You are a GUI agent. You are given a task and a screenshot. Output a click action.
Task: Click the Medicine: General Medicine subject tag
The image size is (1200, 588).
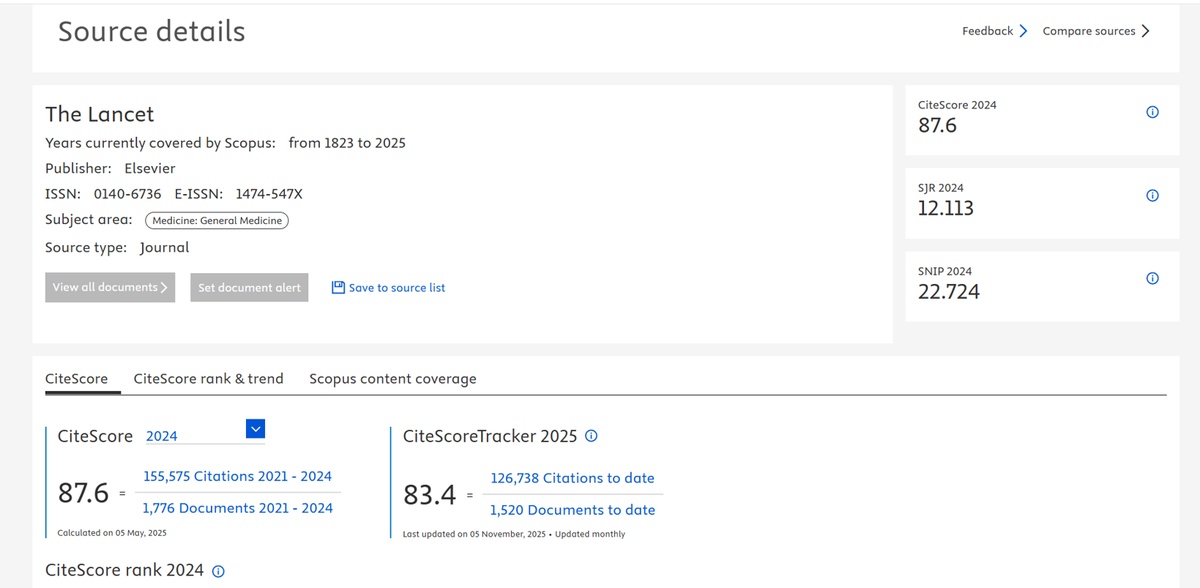pyautogui.click(x=217, y=221)
